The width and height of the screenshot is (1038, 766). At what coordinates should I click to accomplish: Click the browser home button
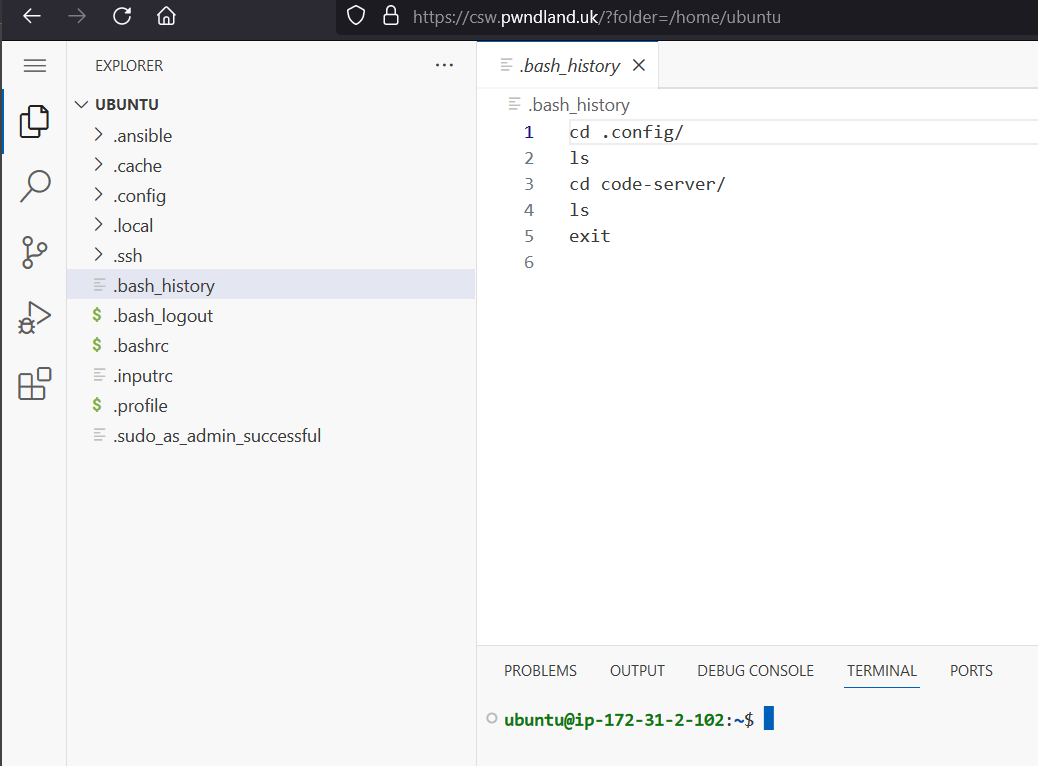pos(167,16)
